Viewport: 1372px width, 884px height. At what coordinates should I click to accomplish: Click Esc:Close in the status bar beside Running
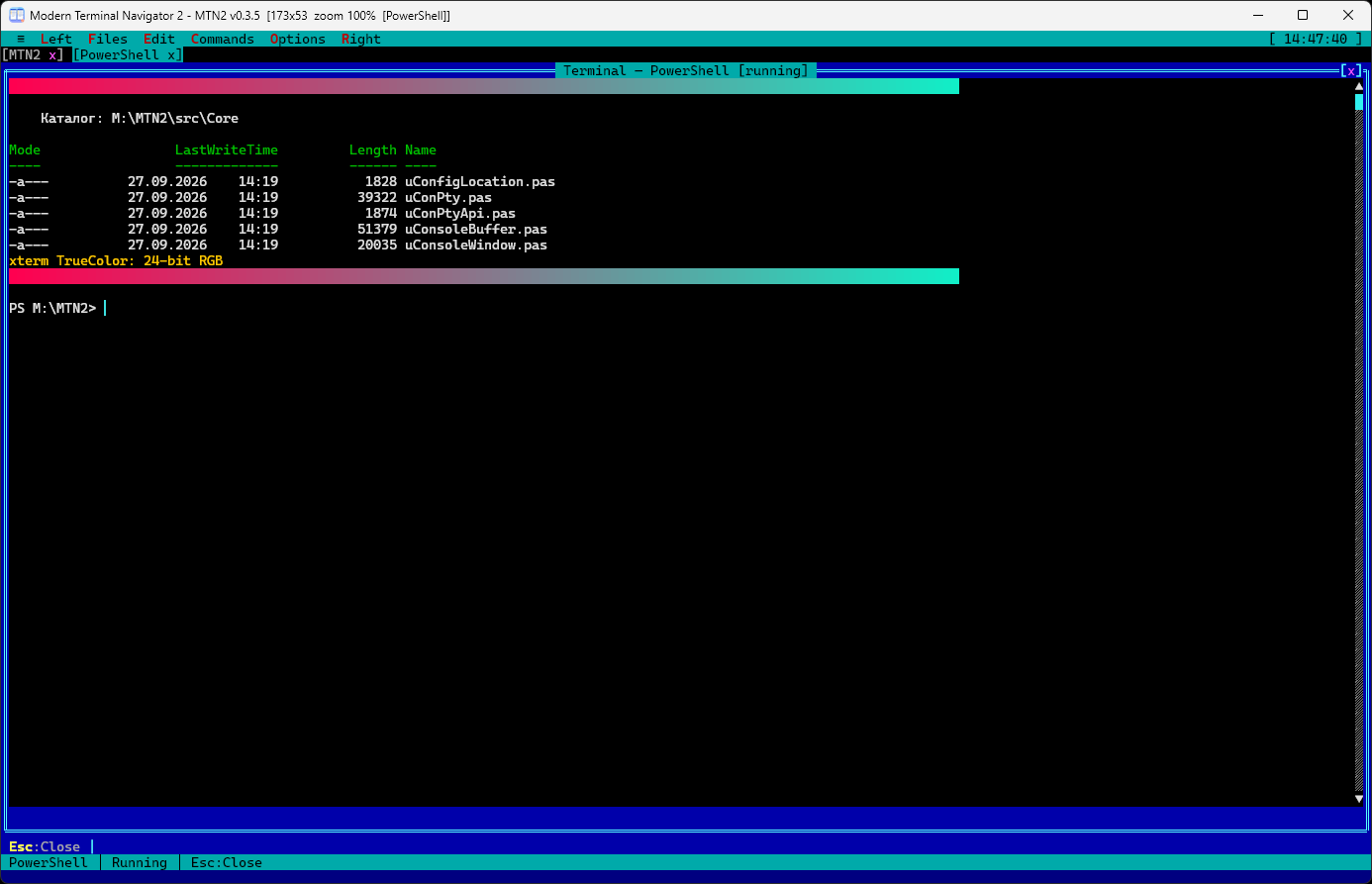(227, 862)
